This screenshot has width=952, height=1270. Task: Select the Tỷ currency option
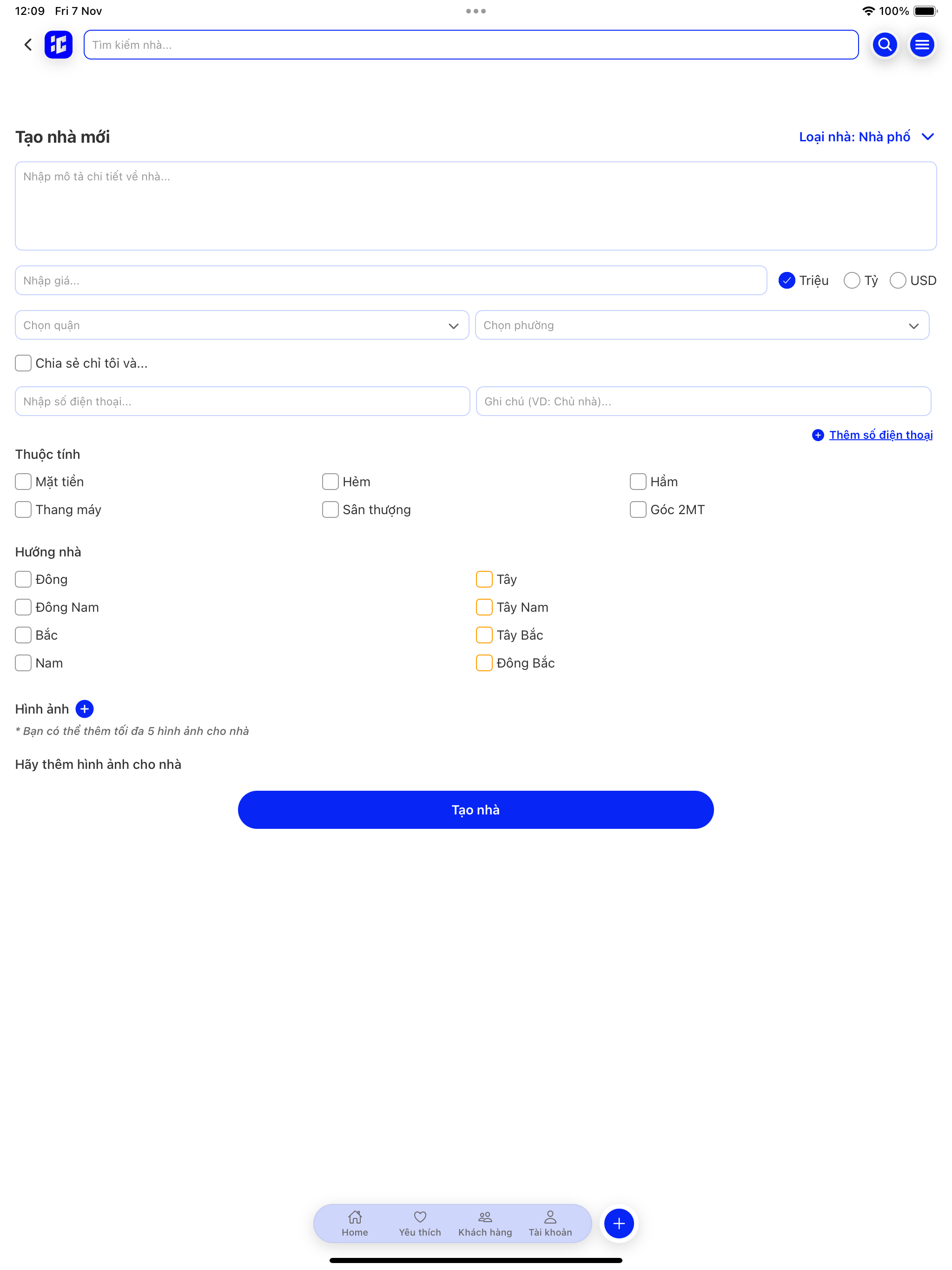point(860,280)
